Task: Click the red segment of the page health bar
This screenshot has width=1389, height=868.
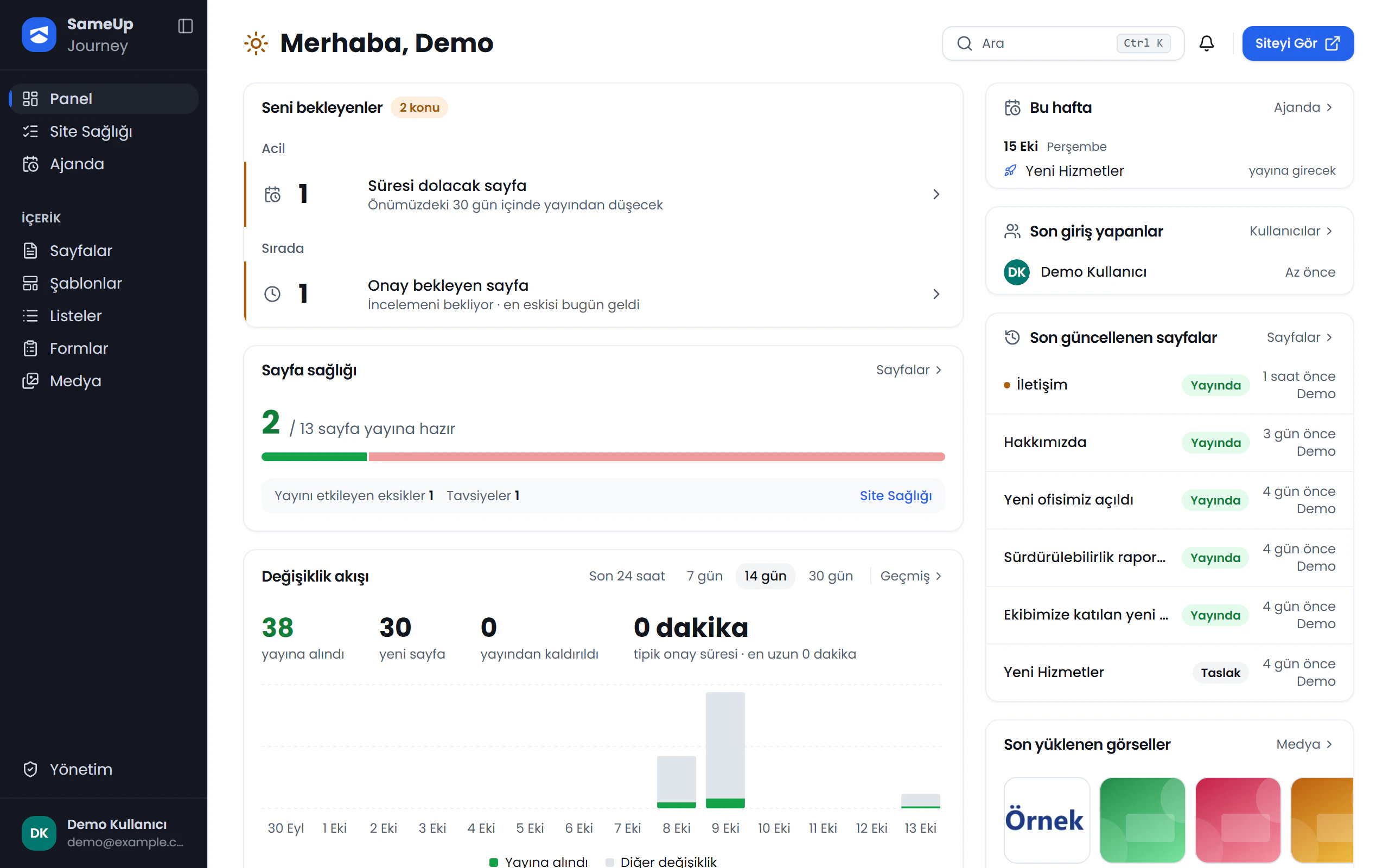Action: (x=657, y=457)
